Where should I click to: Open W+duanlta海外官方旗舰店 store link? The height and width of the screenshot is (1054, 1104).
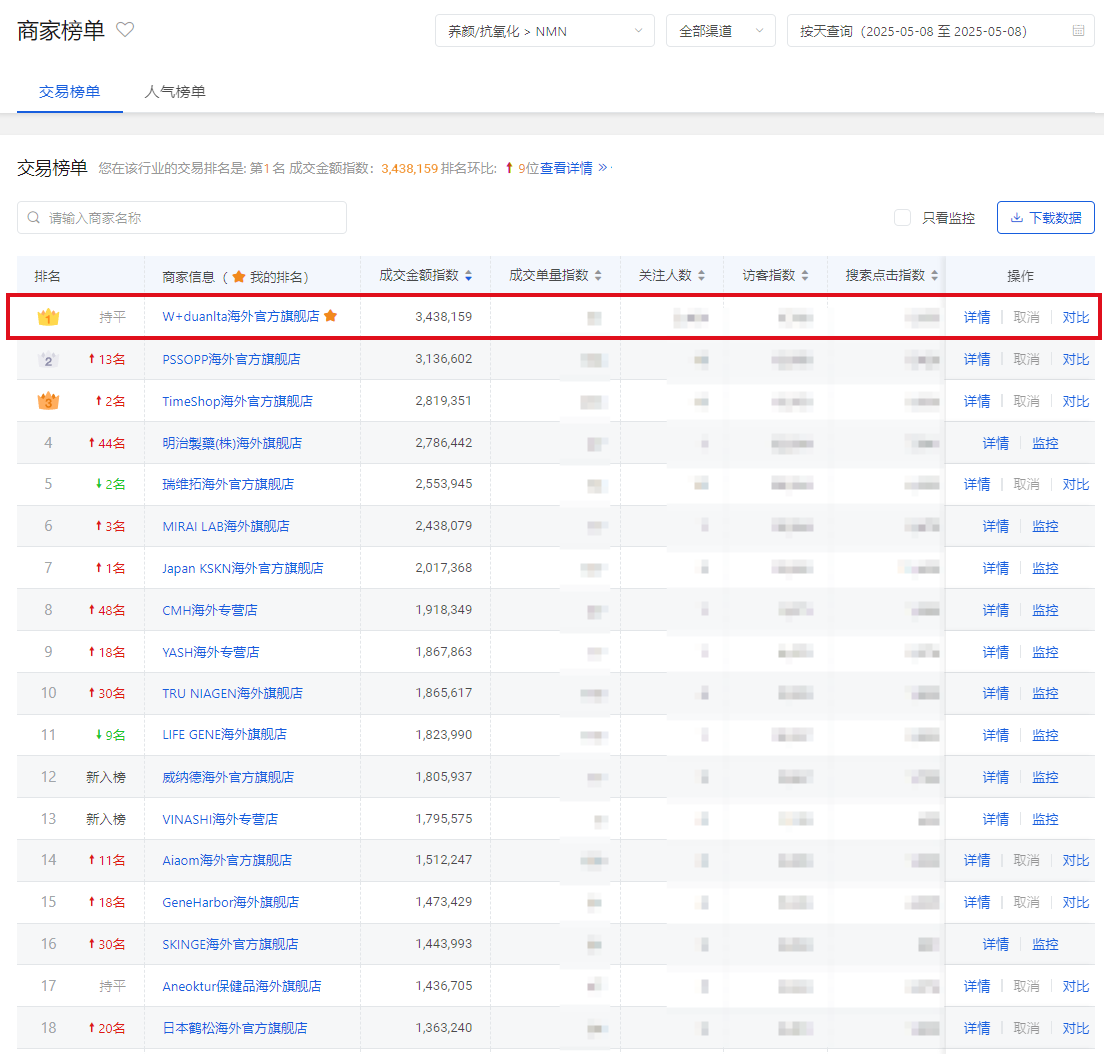(x=241, y=316)
